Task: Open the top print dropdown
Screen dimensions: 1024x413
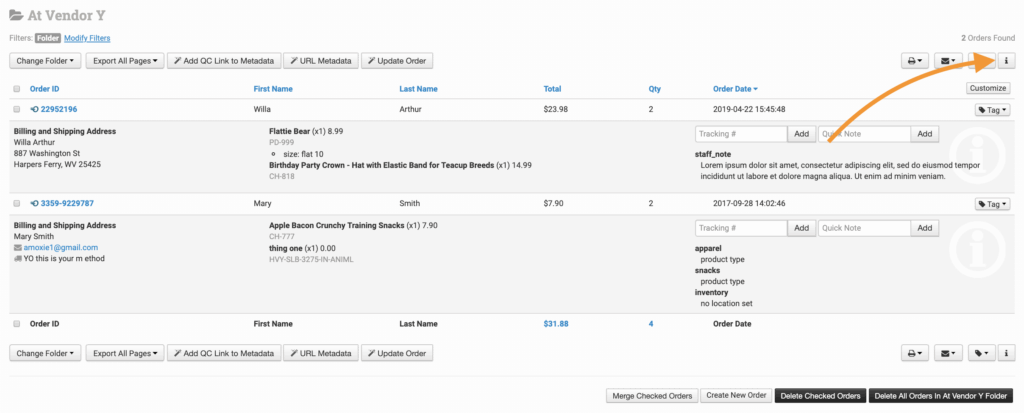Action: (915, 61)
